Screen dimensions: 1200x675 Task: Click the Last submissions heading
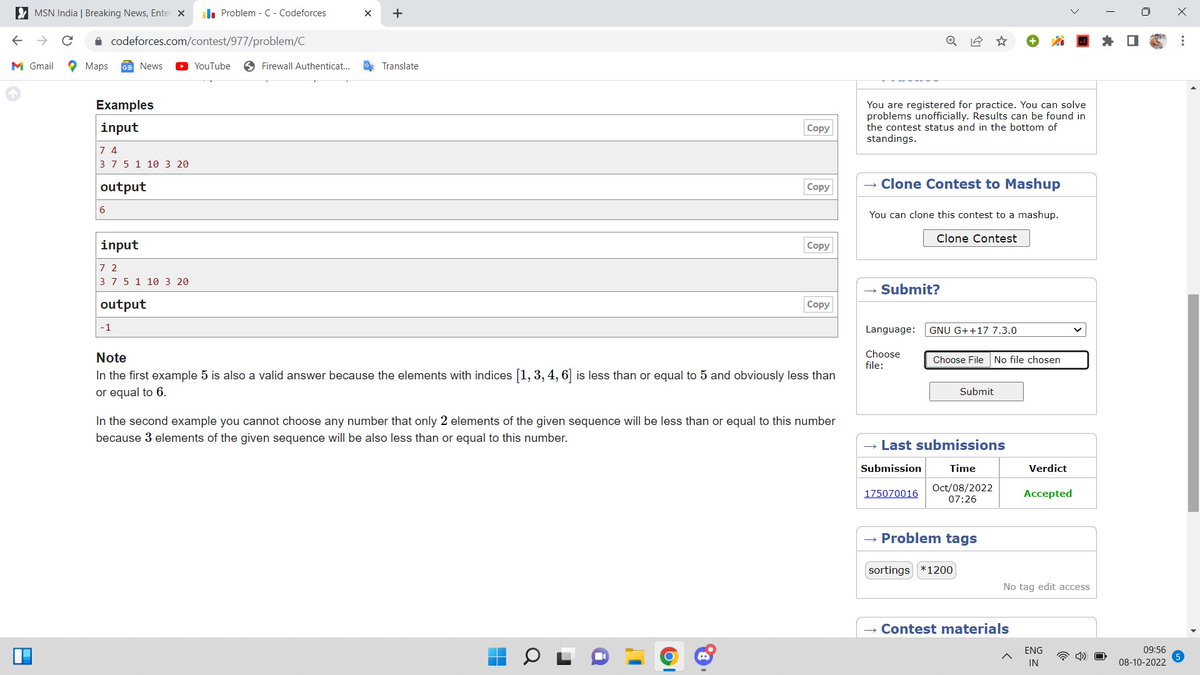[943, 445]
